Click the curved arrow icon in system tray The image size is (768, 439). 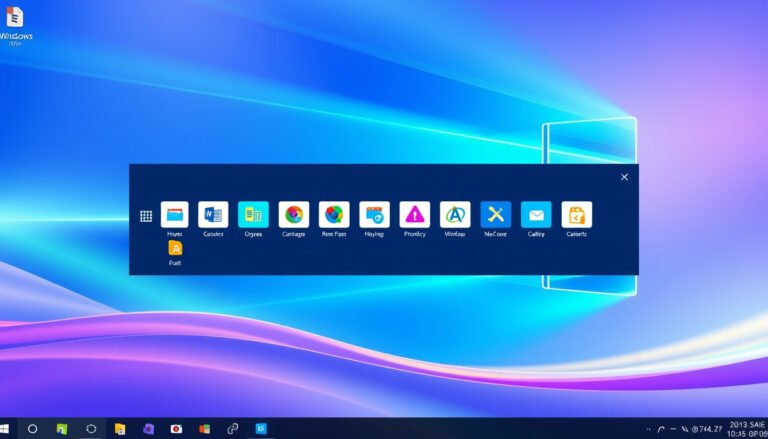tap(661, 430)
